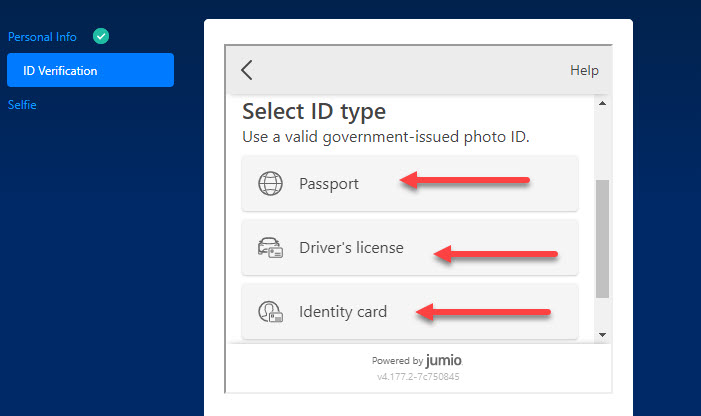
Task: Open the Help link
Action: point(584,70)
